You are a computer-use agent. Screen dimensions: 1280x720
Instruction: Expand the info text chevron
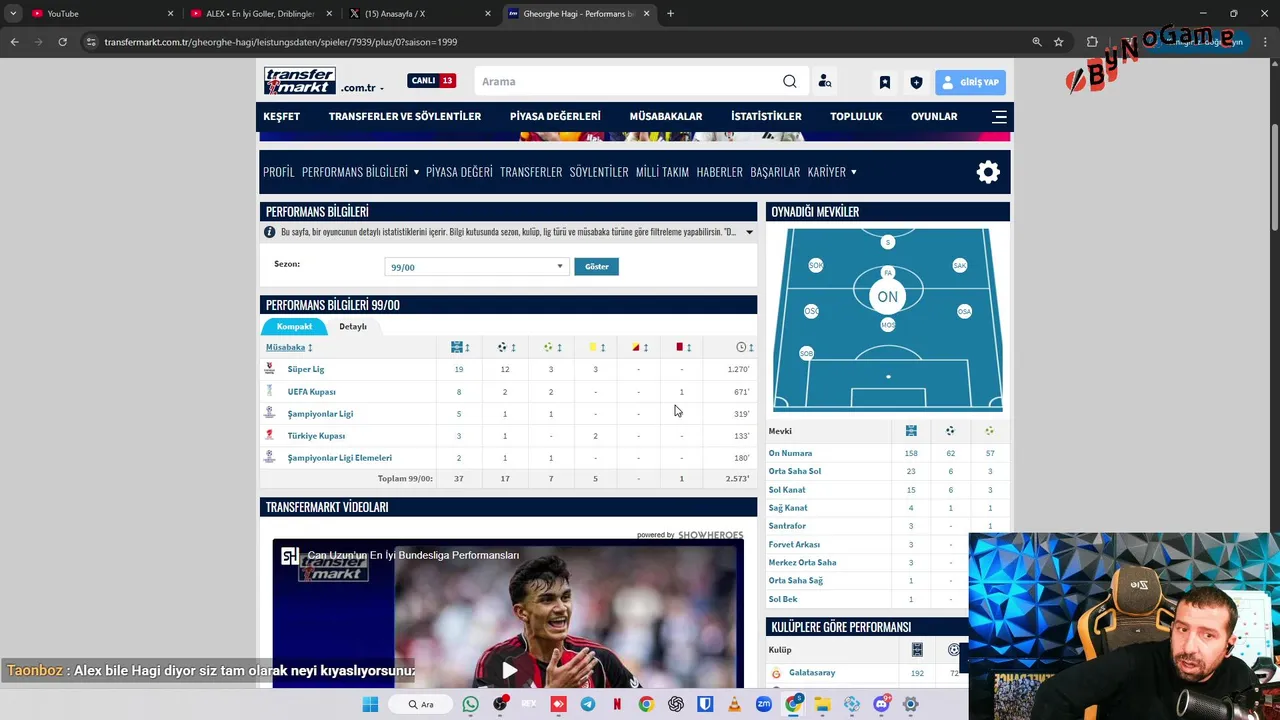(x=749, y=232)
